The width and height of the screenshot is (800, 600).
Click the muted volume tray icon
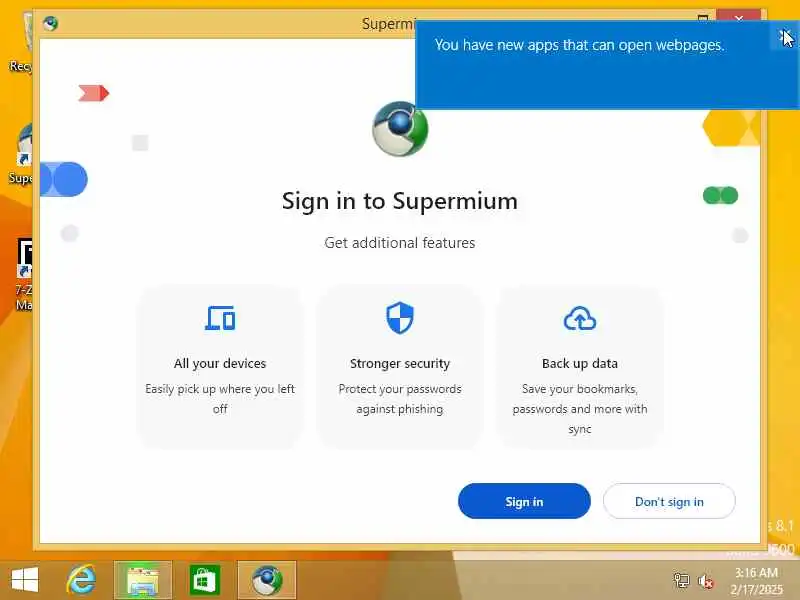coord(706,581)
